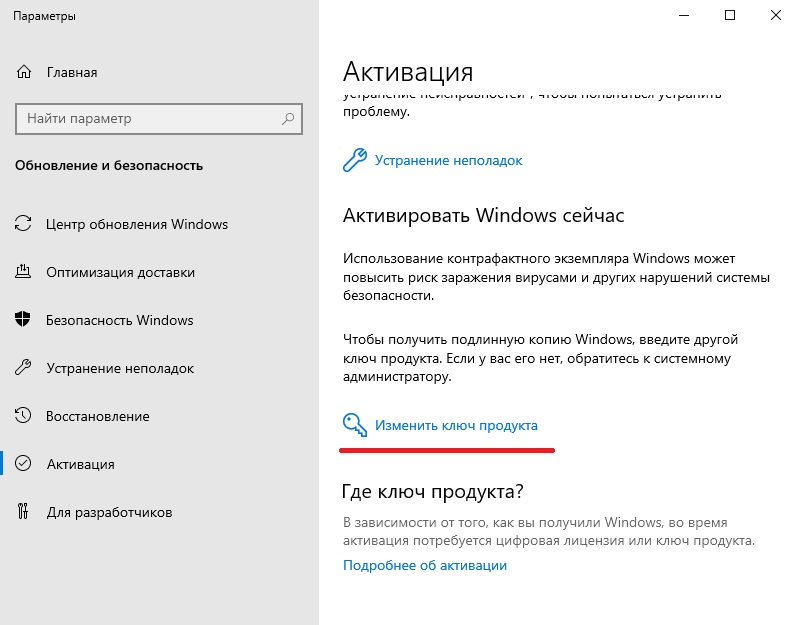Screen dimensions: 791x625
Task: Minimize the Параметры window
Action: pos(684,15)
